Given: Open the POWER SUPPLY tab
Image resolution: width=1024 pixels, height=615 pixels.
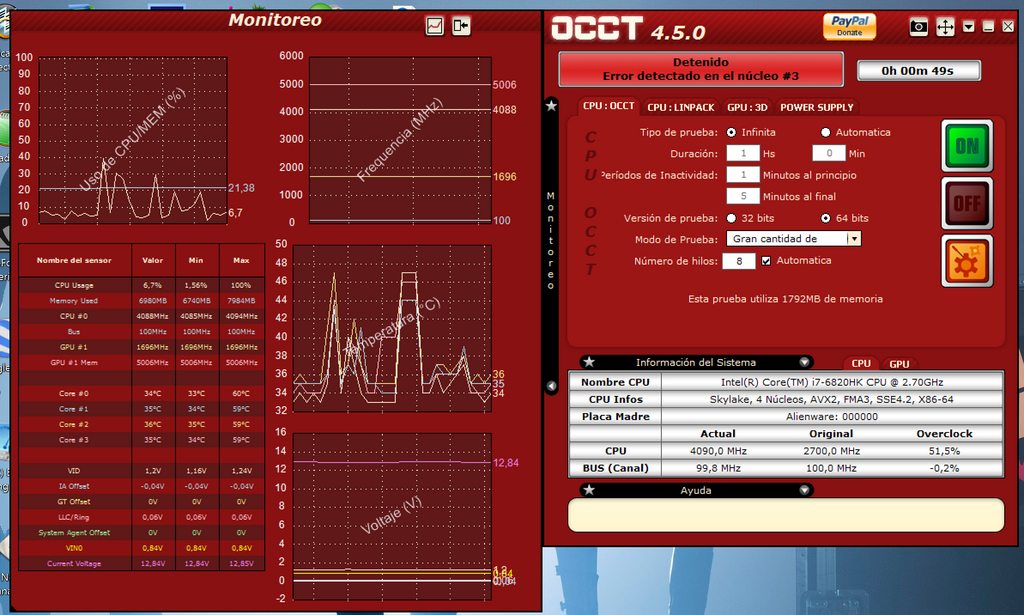Looking at the screenshot, I should pos(816,107).
